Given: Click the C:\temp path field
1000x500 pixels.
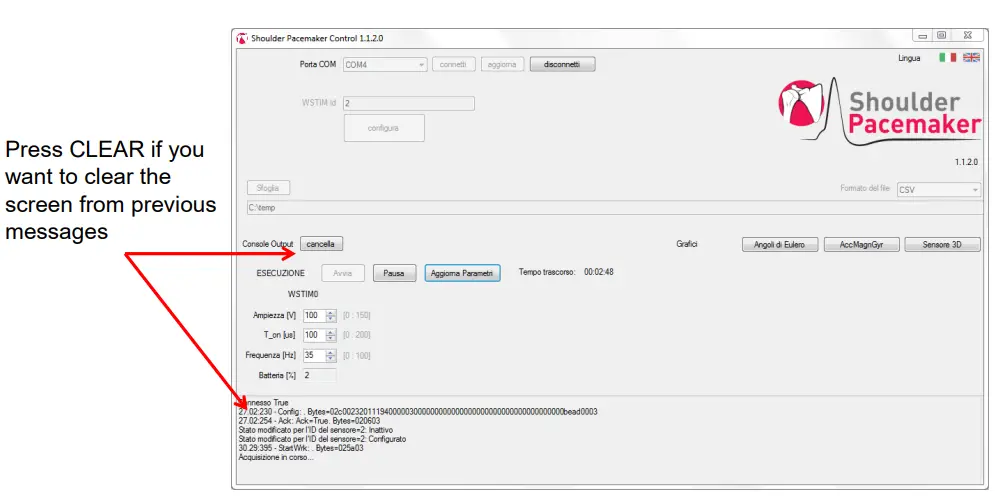Looking at the screenshot, I should [615, 207].
